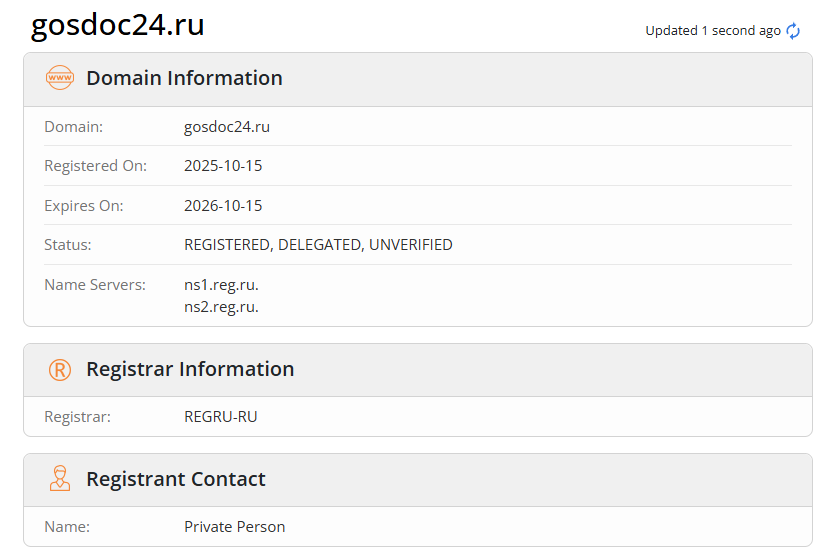Click the "Expires On:" label

84,206
